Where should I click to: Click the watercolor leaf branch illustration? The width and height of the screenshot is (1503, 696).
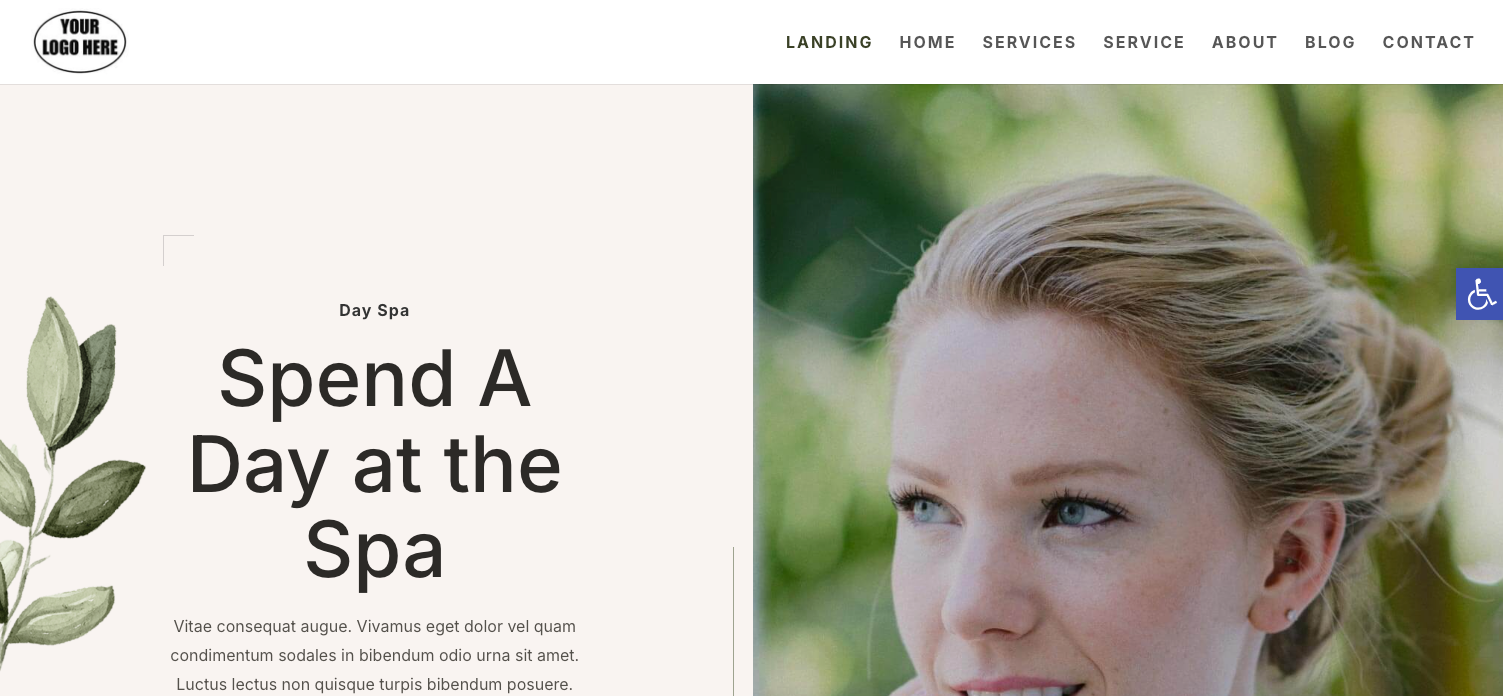[x=65, y=480]
